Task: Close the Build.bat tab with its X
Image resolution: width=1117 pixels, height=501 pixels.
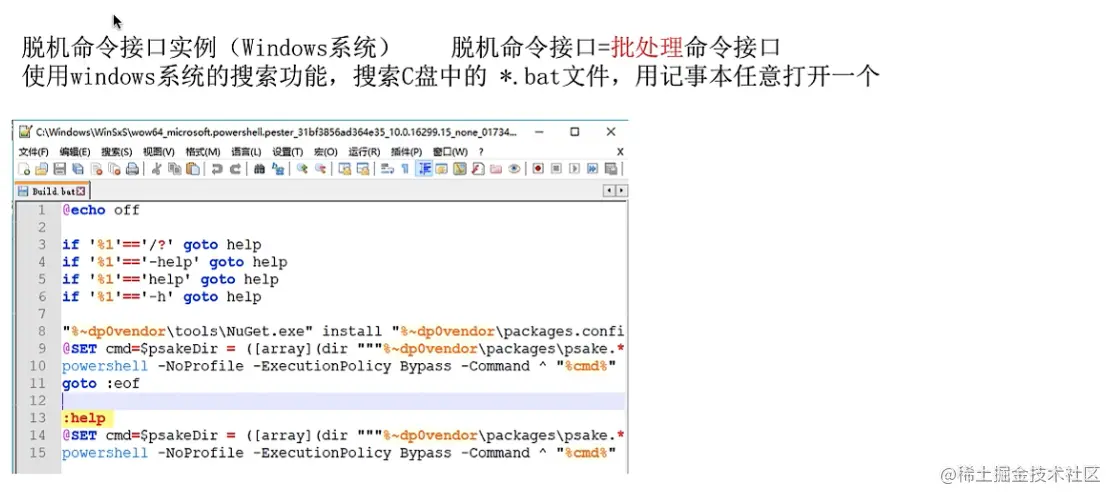Action: click(80, 191)
